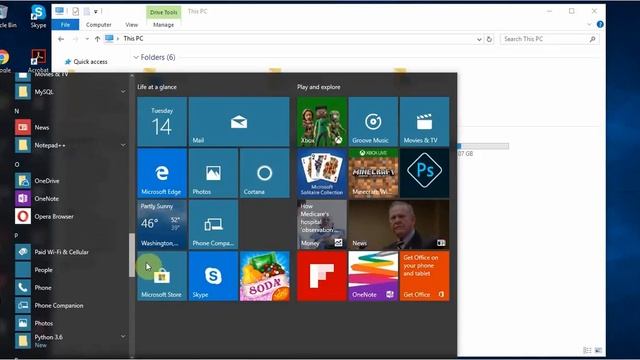This screenshot has width=640, height=360.
Task: Jump to letter O in apps list
Action: (x=17, y=164)
